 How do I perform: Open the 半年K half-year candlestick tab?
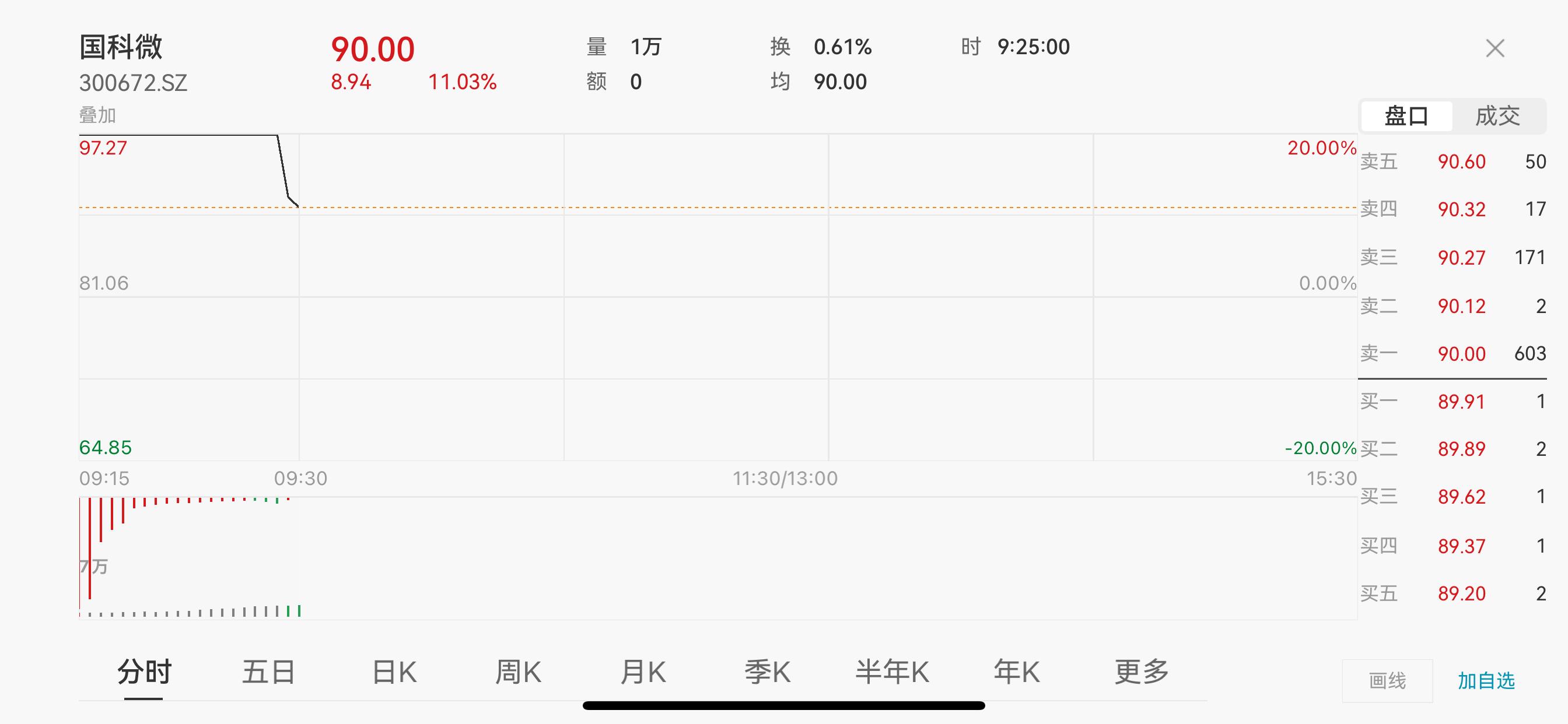pyautogui.click(x=892, y=672)
